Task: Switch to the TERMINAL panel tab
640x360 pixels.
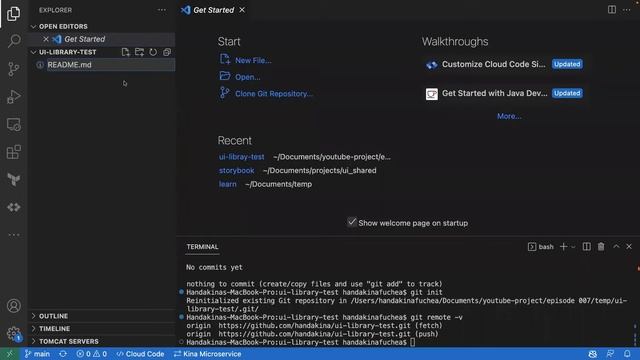Action: tap(202, 247)
